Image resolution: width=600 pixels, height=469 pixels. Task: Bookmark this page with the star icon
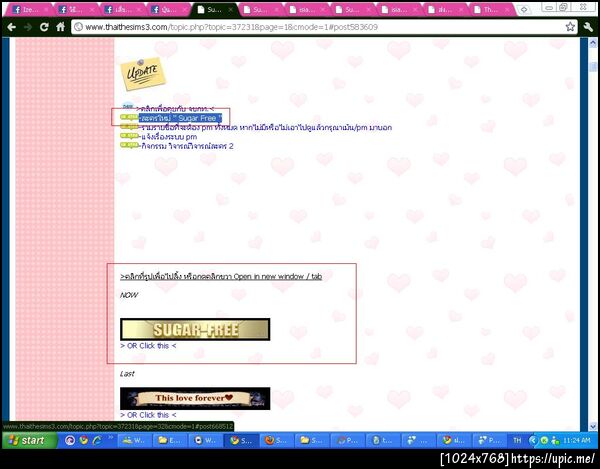pos(570,27)
